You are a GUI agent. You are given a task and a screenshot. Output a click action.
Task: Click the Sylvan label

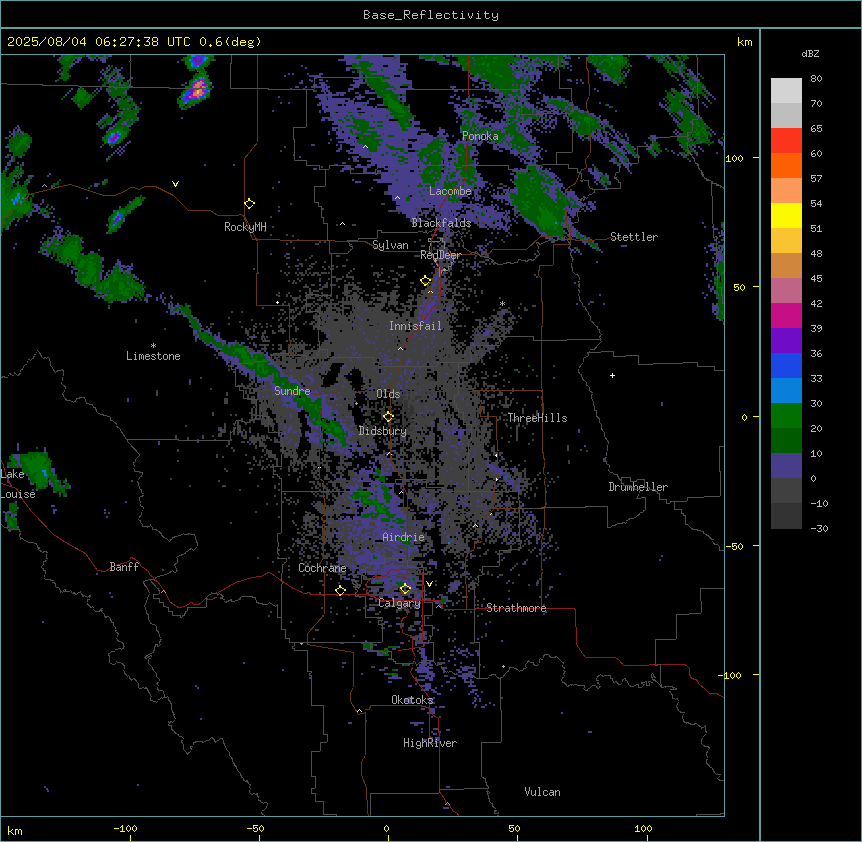click(x=390, y=245)
